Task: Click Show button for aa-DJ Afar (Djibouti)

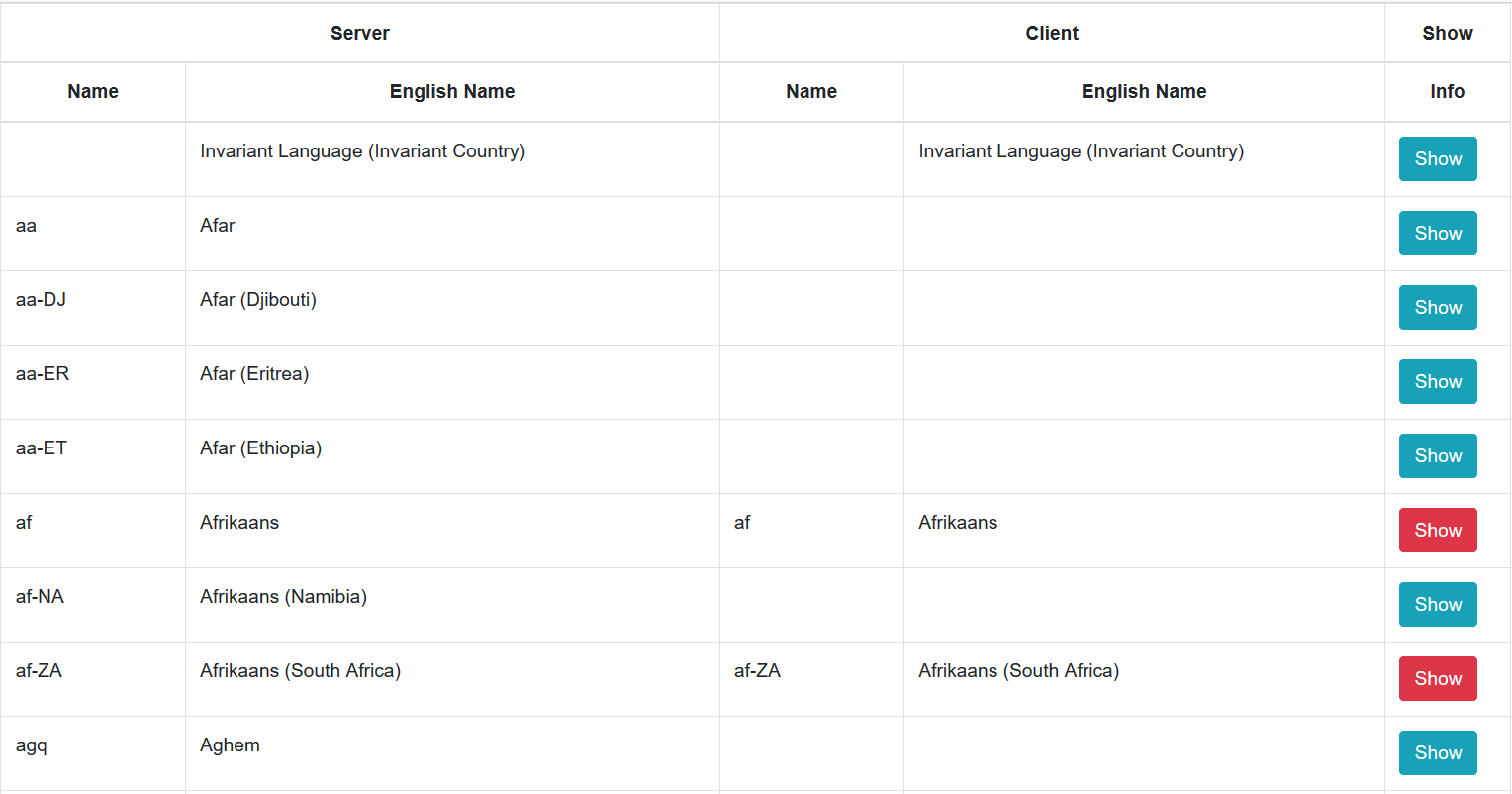Action: [1438, 307]
